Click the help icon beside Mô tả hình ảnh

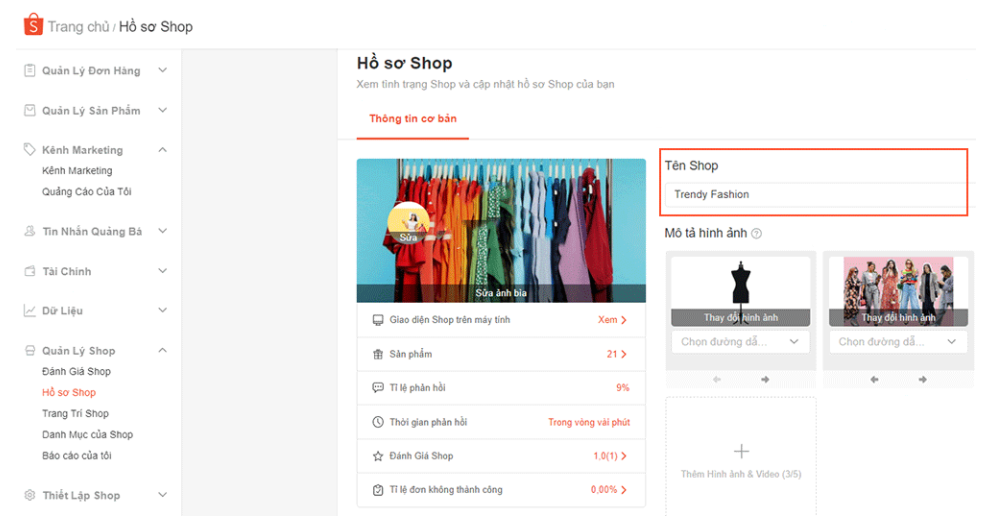756,234
